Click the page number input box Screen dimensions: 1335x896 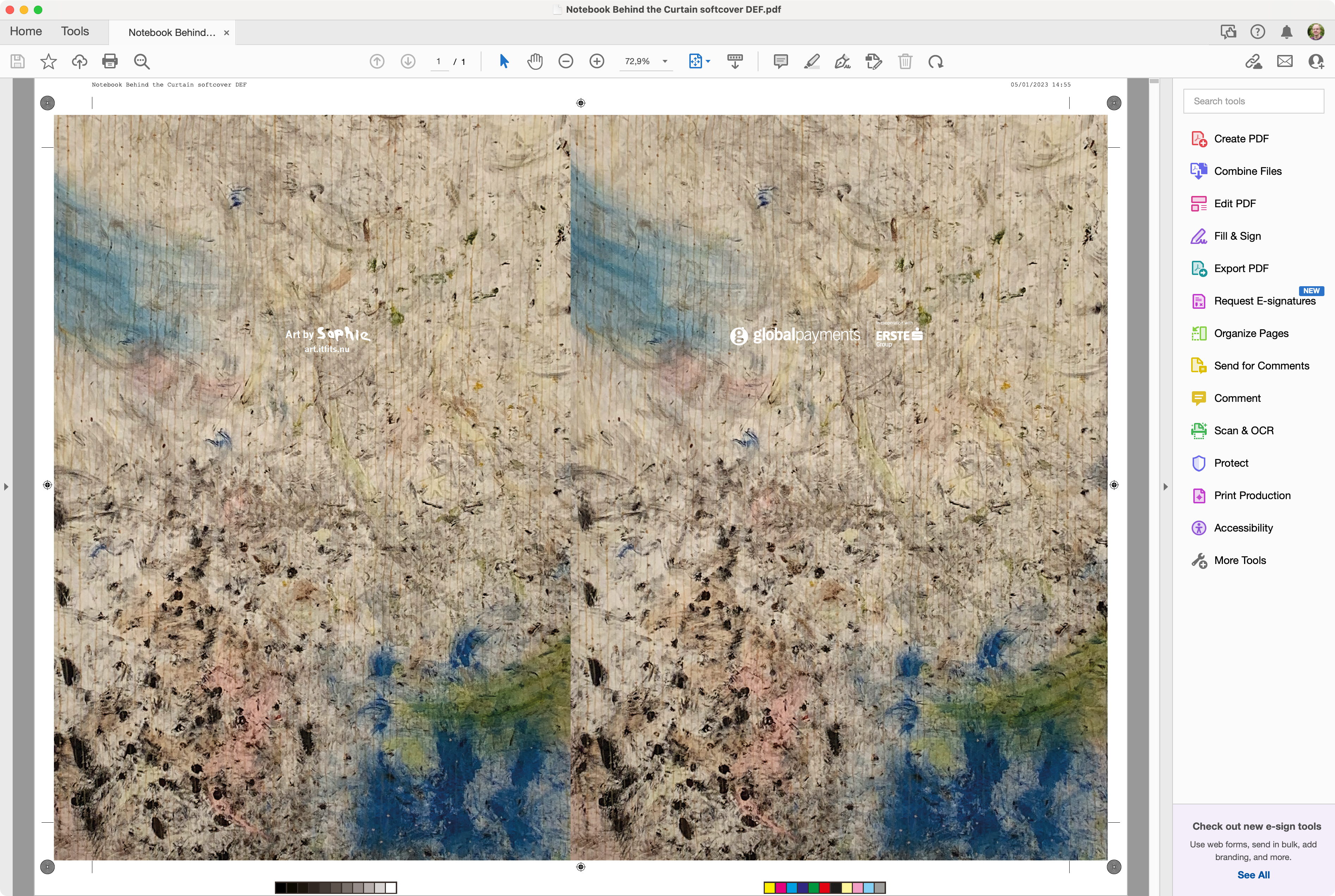pyautogui.click(x=439, y=61)
